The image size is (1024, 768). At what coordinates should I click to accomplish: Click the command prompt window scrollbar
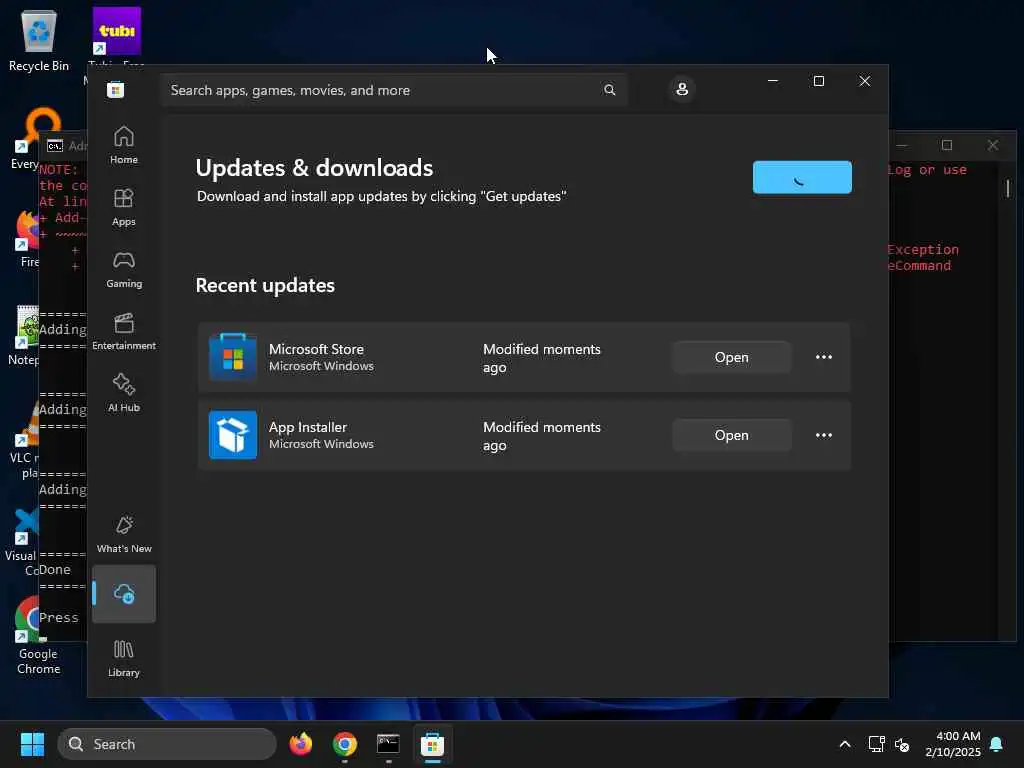click(x=1008, y=189)
